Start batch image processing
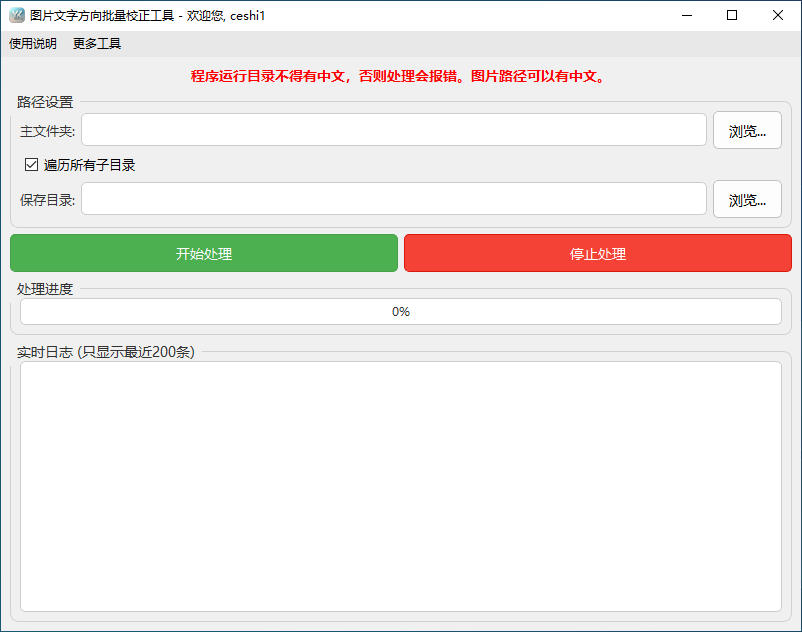The width and height of the screenshot is (802, 632). [203, 253]
